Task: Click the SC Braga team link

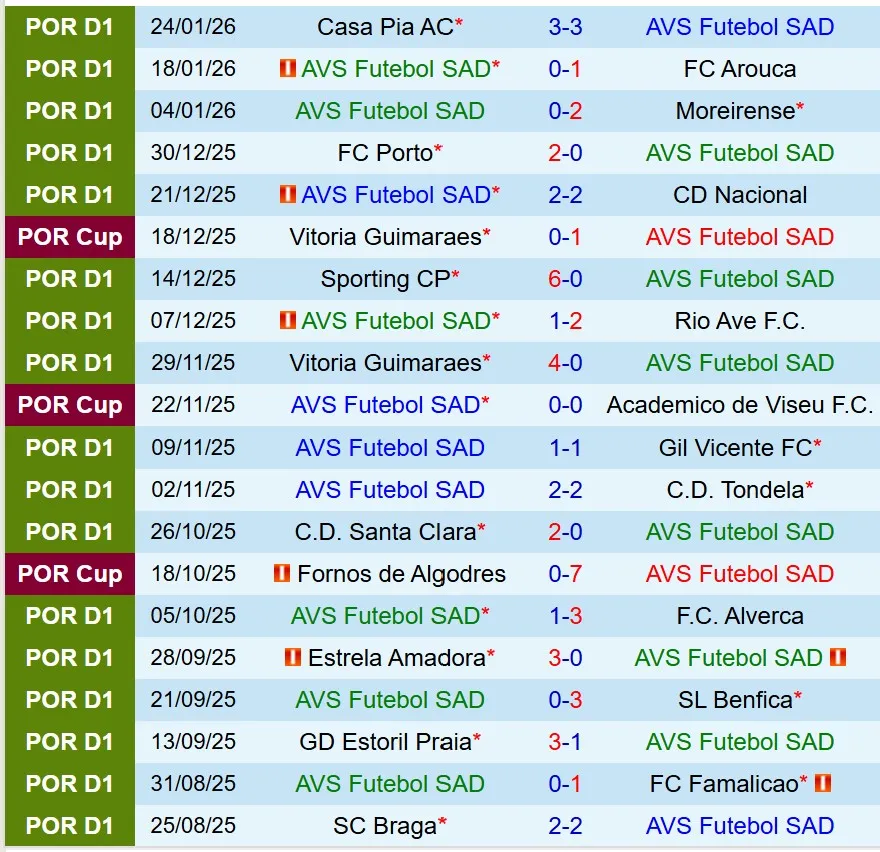Action: [385, 826]
